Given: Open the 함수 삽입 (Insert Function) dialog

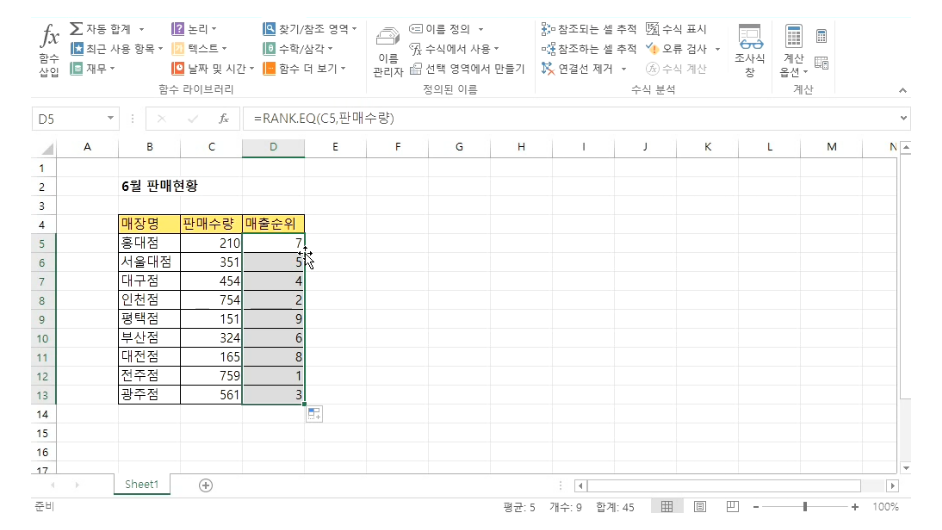Looking at the screenshot, I should tap(49, 50).
